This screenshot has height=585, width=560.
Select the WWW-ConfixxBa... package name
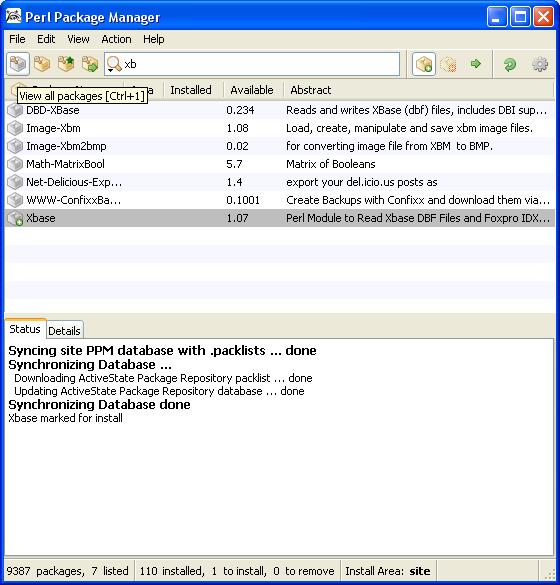click(73, 200)
